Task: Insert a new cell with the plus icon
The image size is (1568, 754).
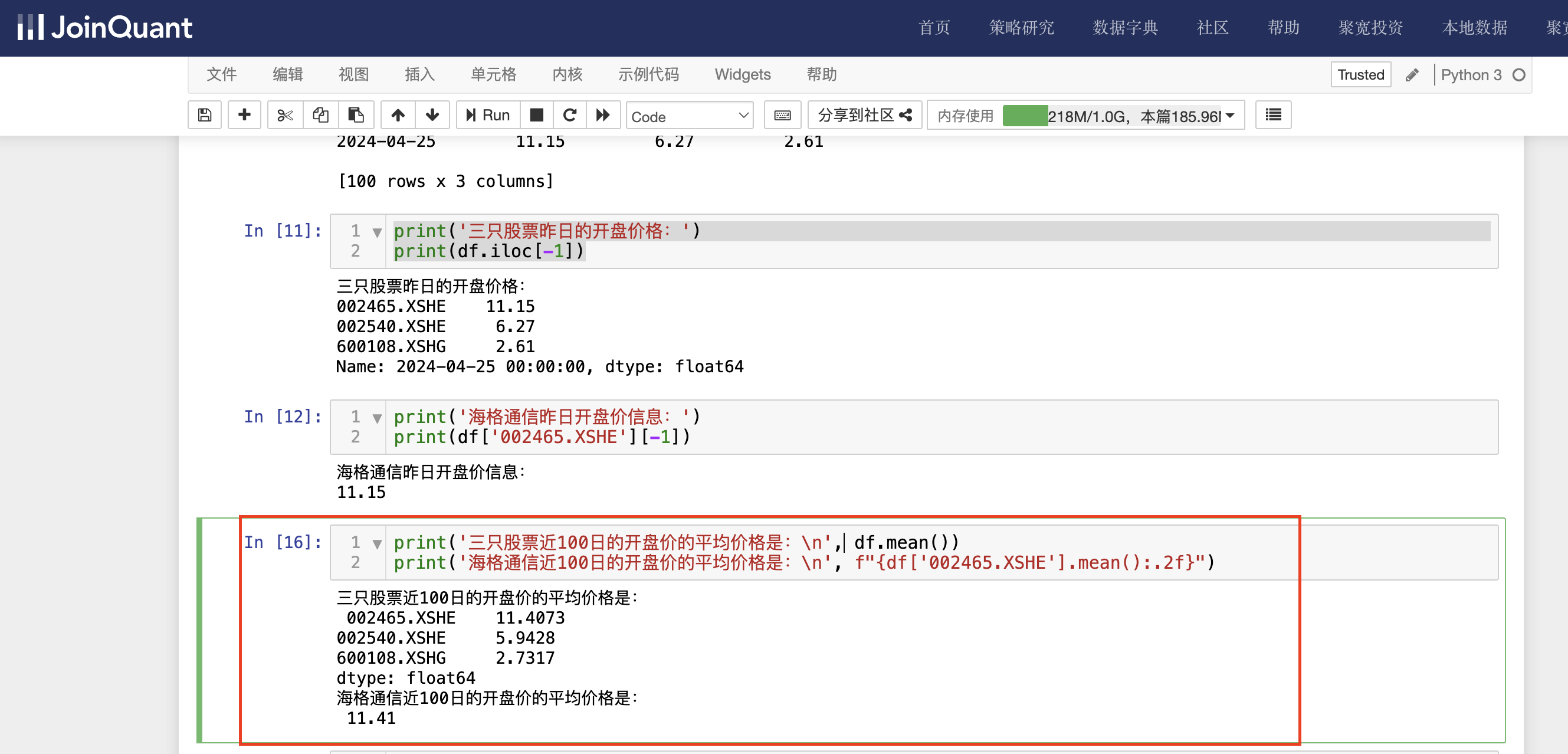Action: [x=244, y=115]
